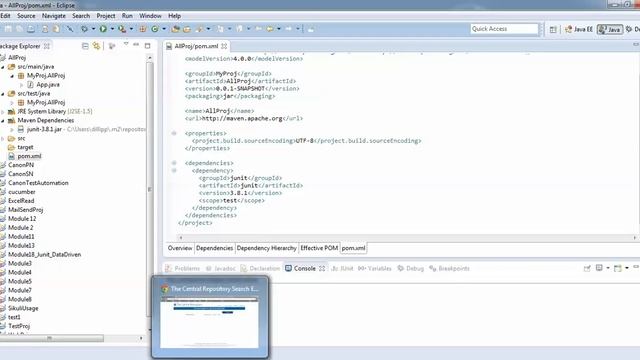Click the New Java Package icon
Viewport: 640px width, 360px height.
pos(142,29)
